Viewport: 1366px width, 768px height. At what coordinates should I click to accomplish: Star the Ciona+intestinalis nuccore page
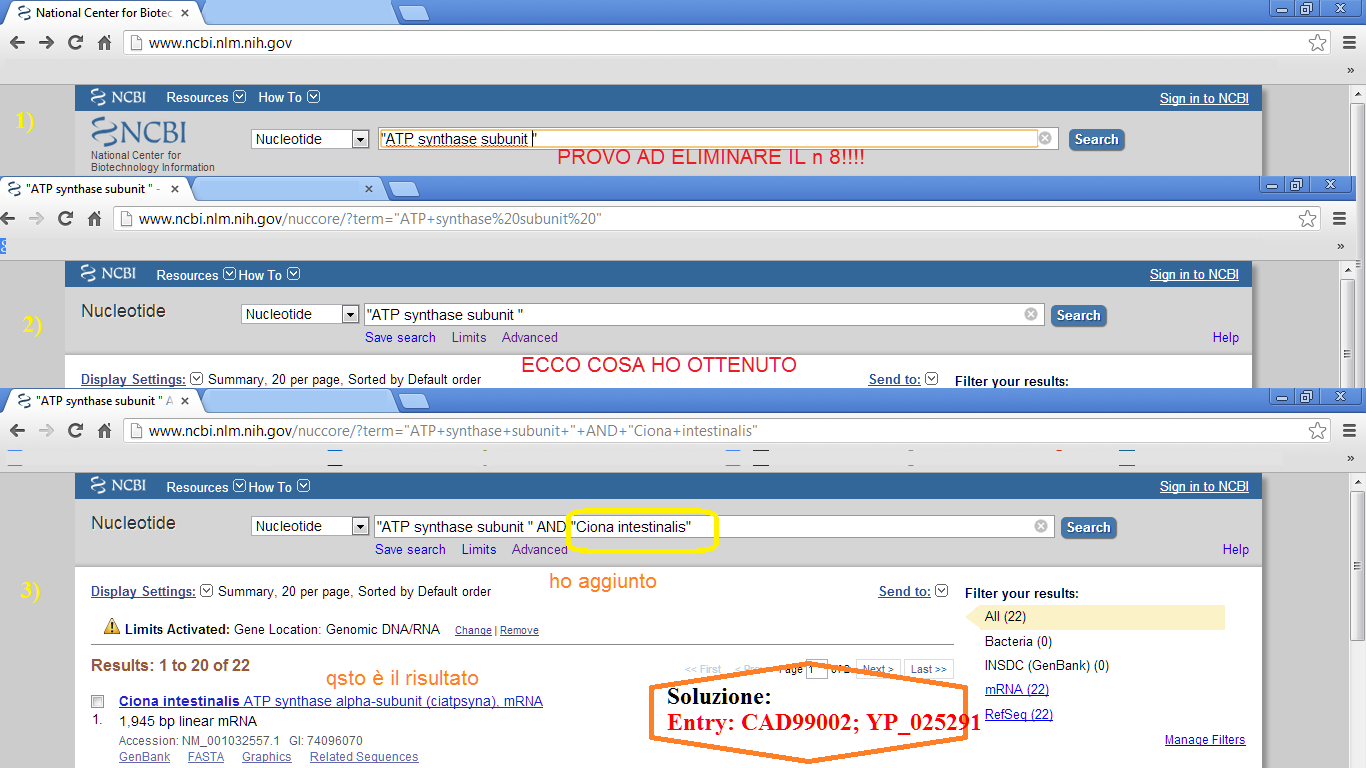[x=1317, y=431]
